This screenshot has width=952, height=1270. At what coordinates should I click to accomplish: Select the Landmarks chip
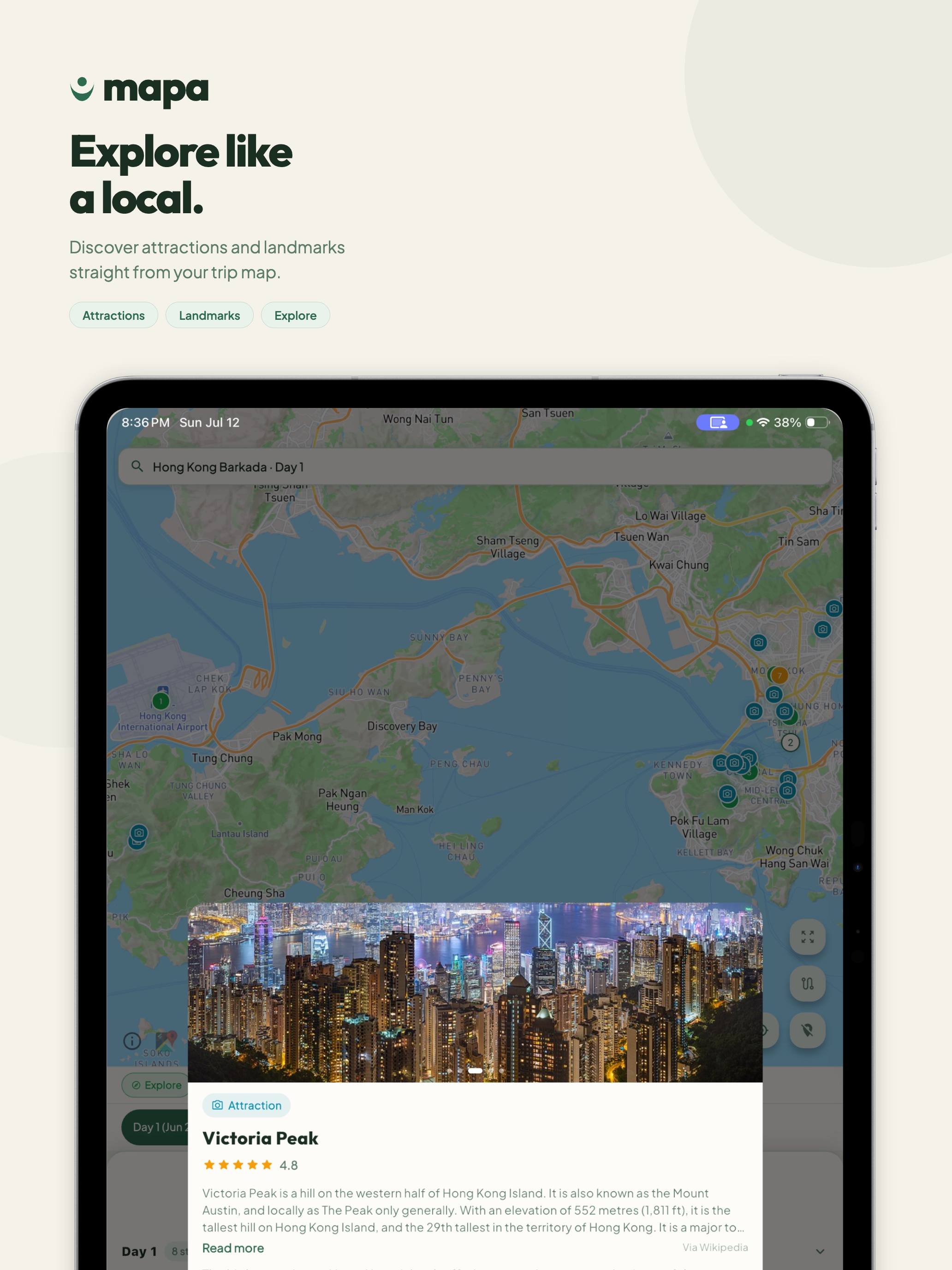[209, 315]
